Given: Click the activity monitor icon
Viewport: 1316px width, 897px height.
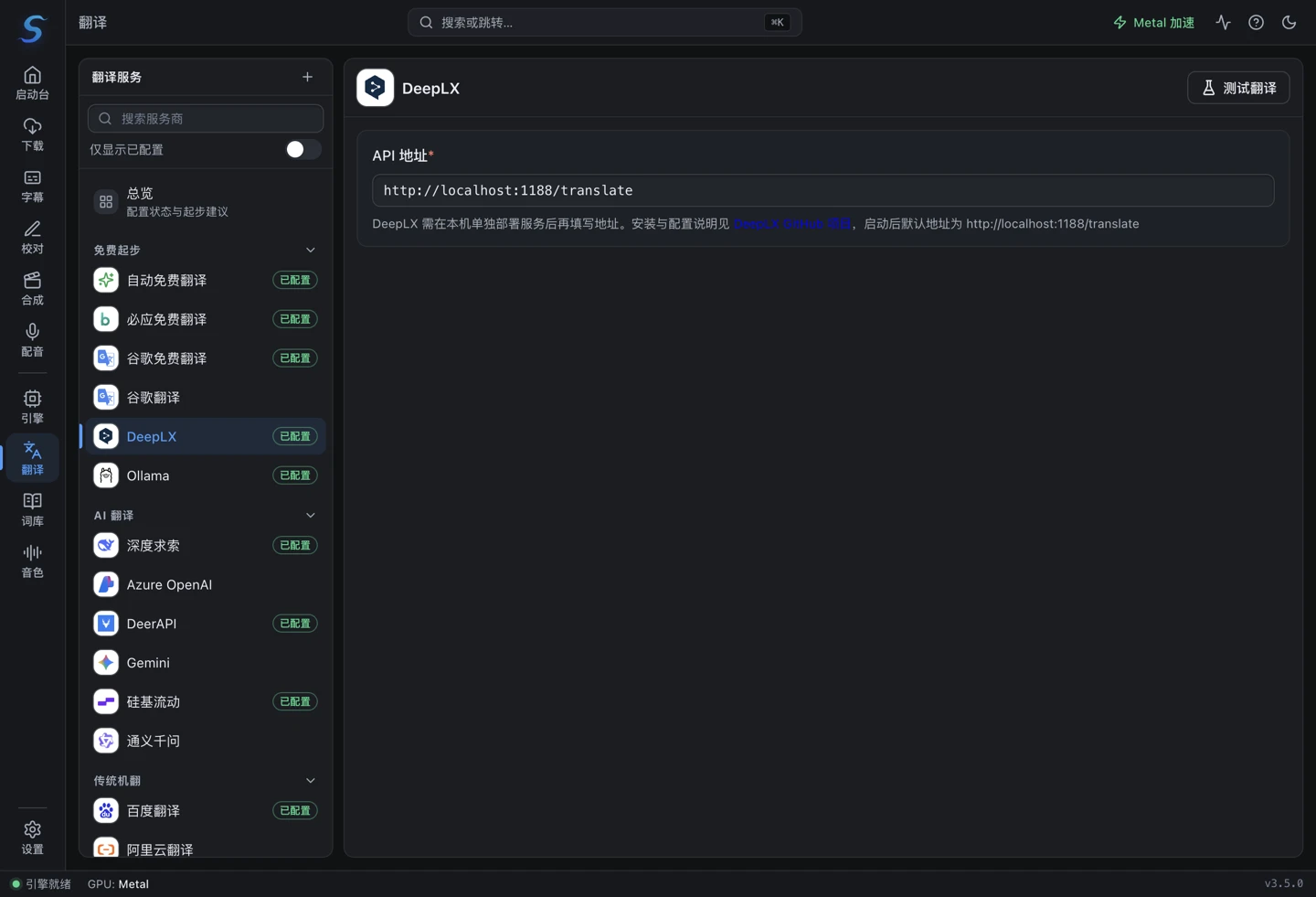Looking at the screenshot, I should pyautogui.click(x=1223, y=23).
